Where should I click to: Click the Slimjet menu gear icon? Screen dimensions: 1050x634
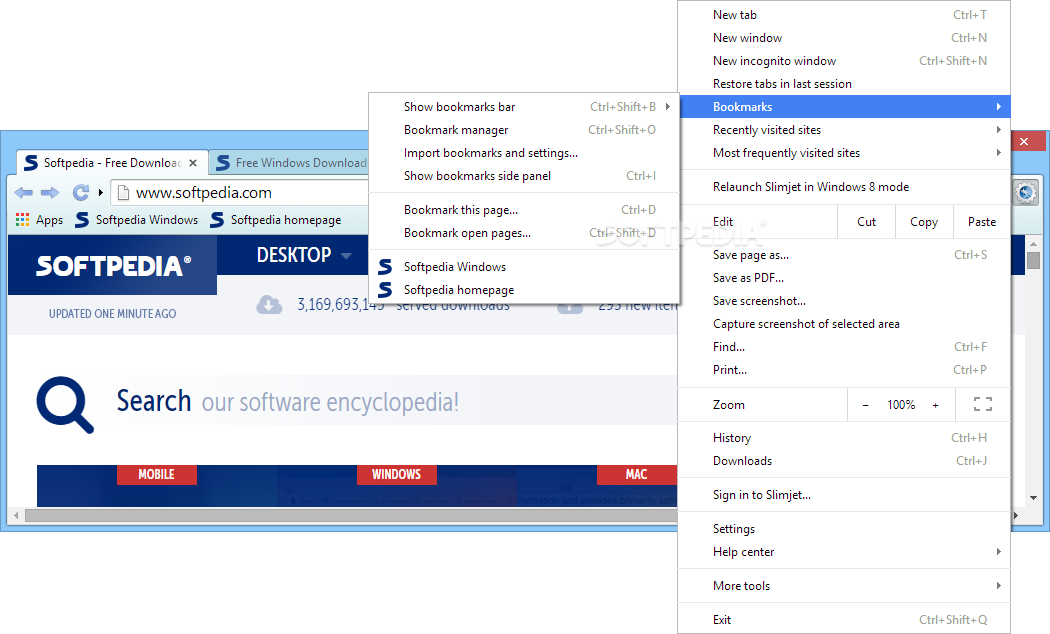pos(1025,193)
